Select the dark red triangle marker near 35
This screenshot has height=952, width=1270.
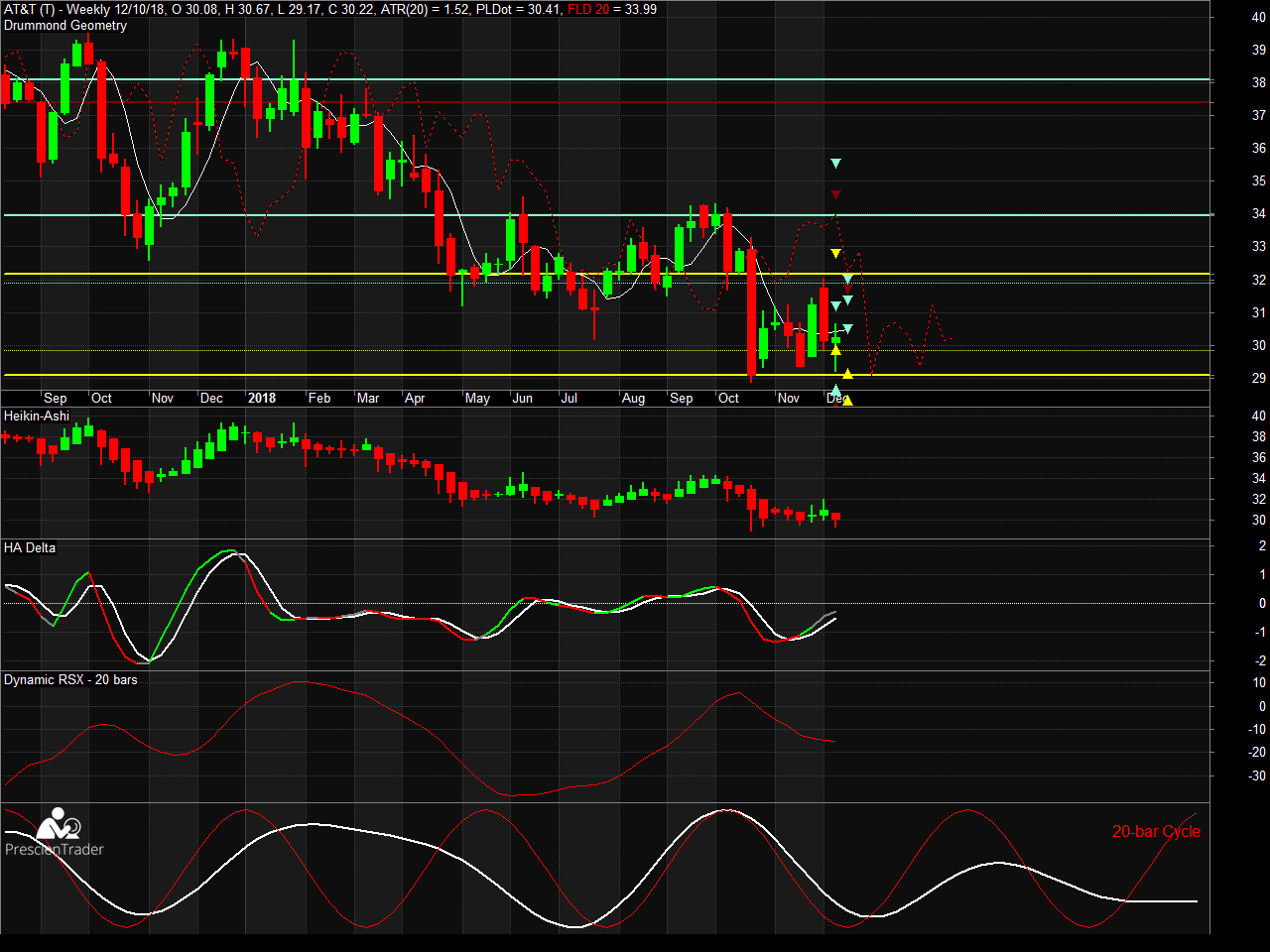pos(836,194)
